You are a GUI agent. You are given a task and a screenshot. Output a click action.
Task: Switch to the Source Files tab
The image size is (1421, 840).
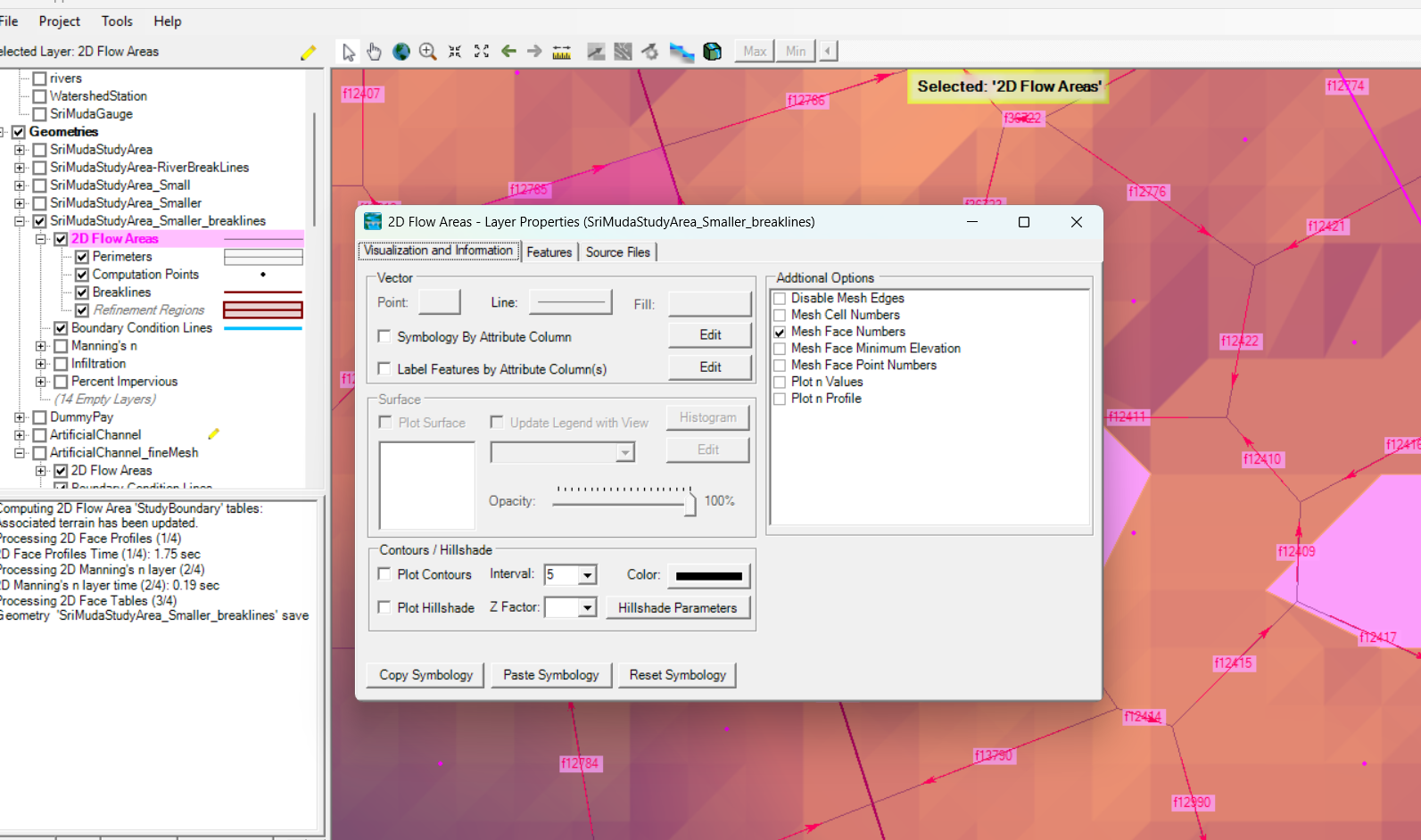pos(618,252)
